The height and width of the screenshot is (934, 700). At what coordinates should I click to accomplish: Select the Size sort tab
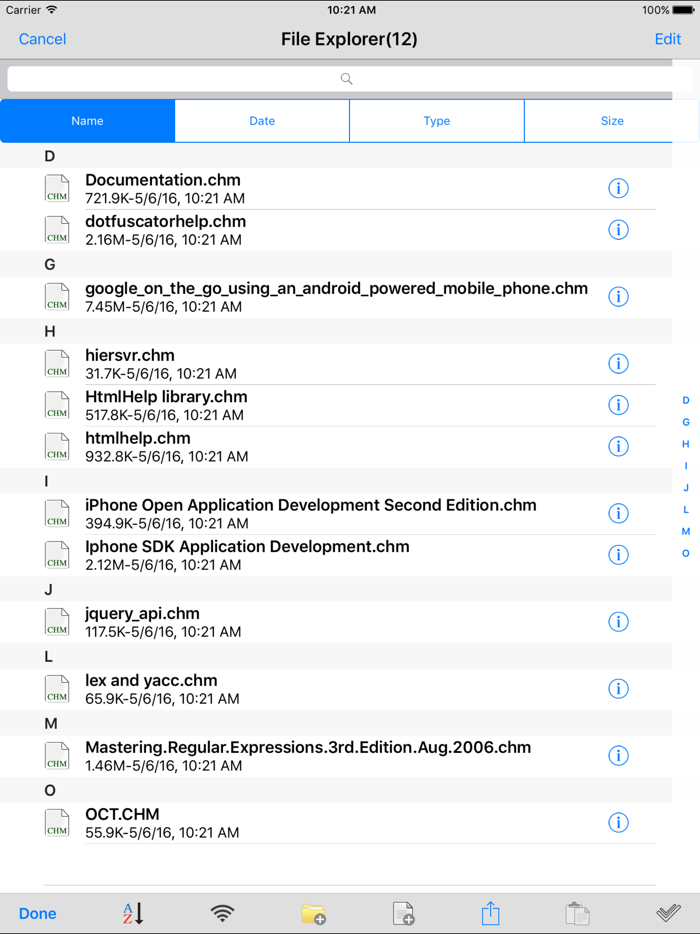tap(611, 121)
